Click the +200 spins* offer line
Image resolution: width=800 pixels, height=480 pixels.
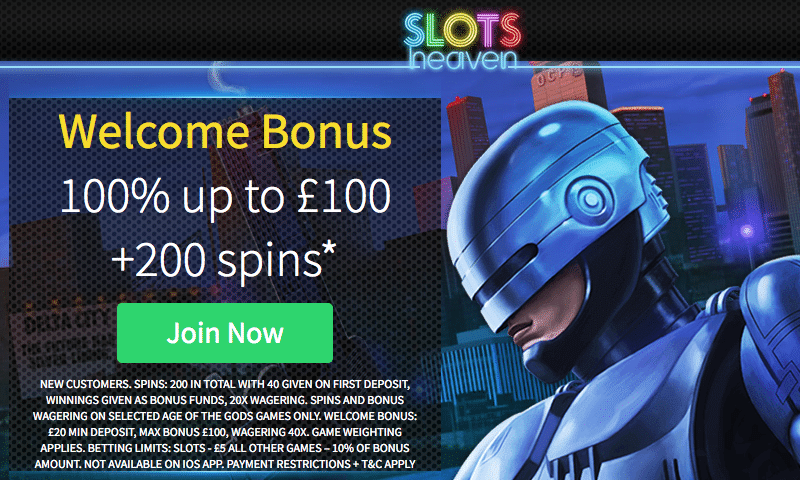(224, 260)
